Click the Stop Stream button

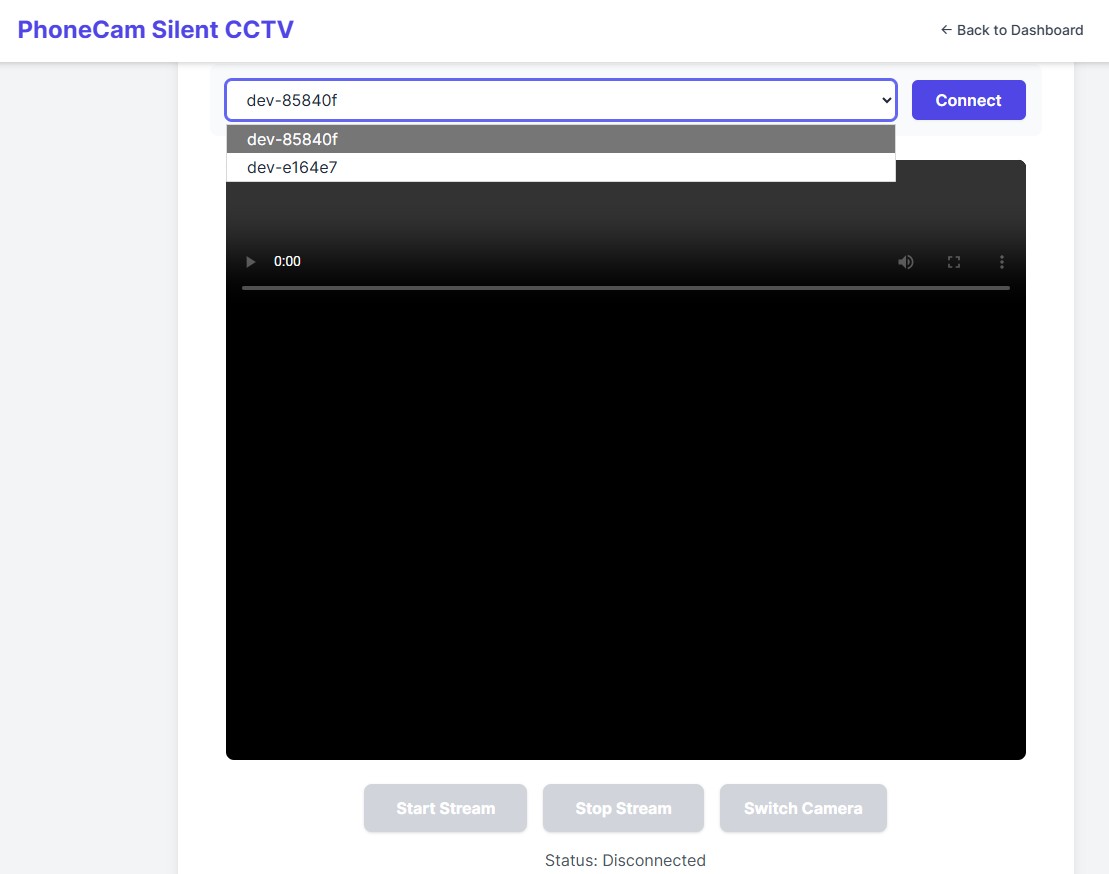pos(623,808)
